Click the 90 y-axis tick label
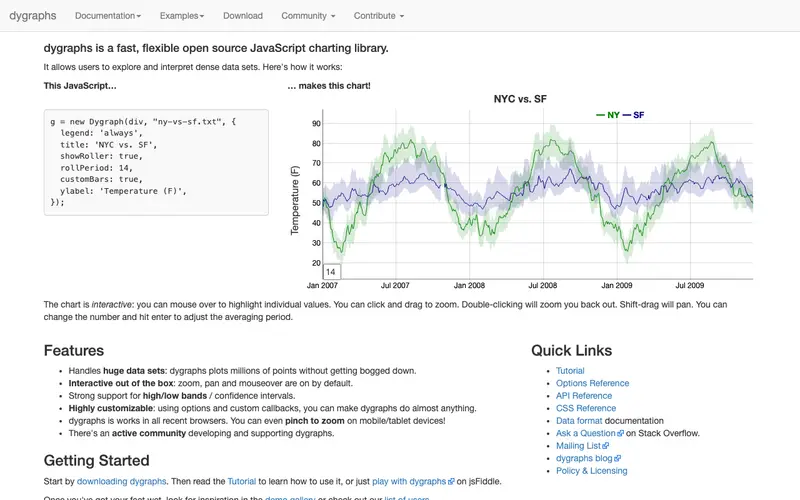The width and height of the screenshot is (800, 500). 316,123
